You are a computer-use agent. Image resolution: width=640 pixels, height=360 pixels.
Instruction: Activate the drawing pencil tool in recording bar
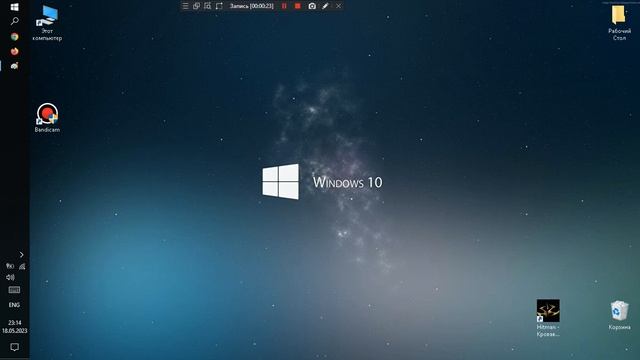pos(325,6)
